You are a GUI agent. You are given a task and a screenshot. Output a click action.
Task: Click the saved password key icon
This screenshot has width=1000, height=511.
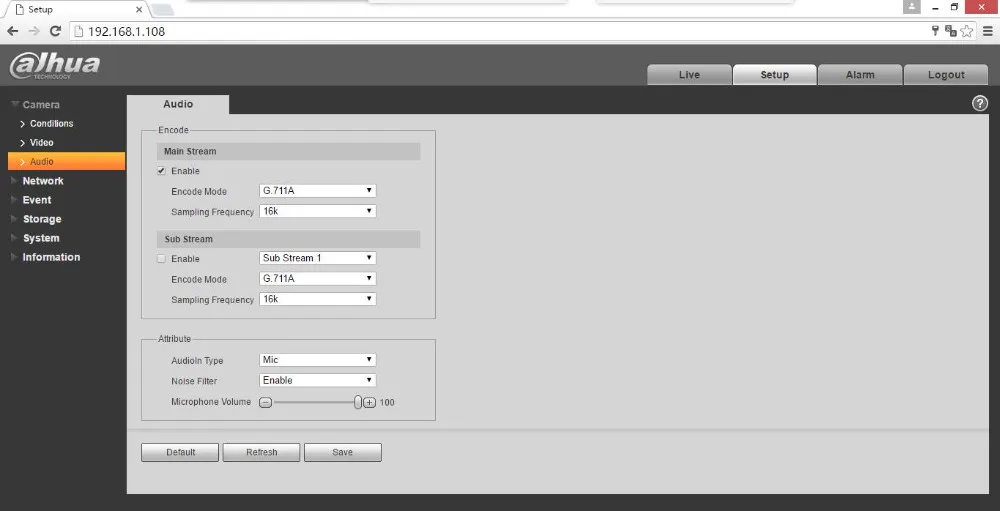coord(936,31)
